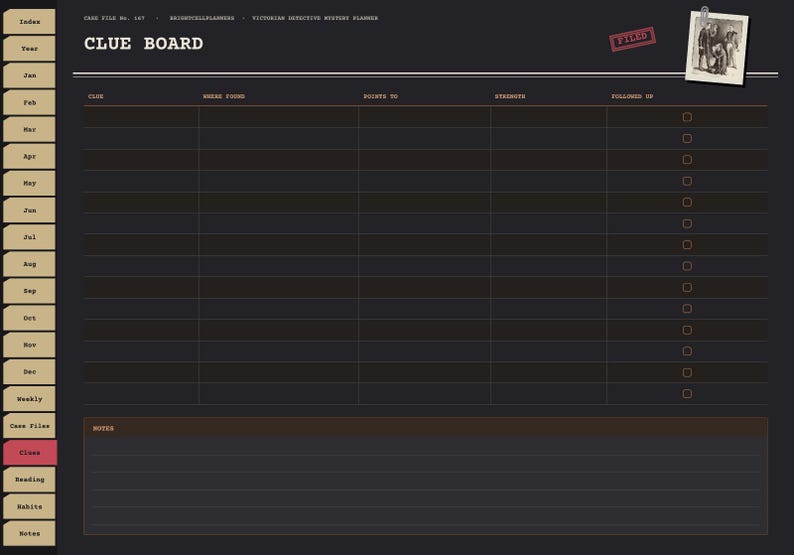The height and width of the screenshot is (555, 794).
Task: Mark the eleventh clue row followed up
Action: click(x=687, y=330)
